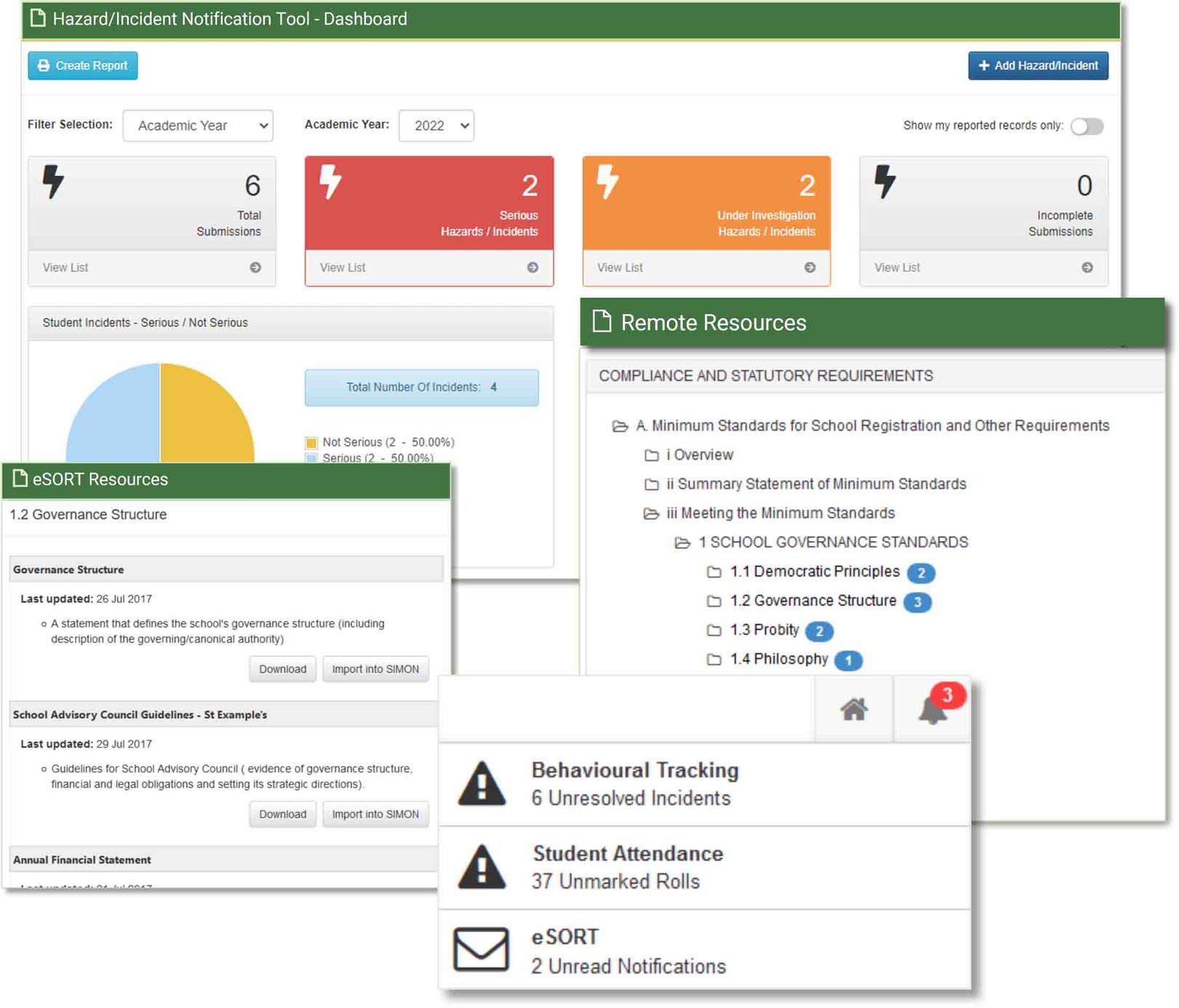Open the Filter Selection dropdown
The height and width of the screenshot is (1008, 1179).
pos(198,126)
